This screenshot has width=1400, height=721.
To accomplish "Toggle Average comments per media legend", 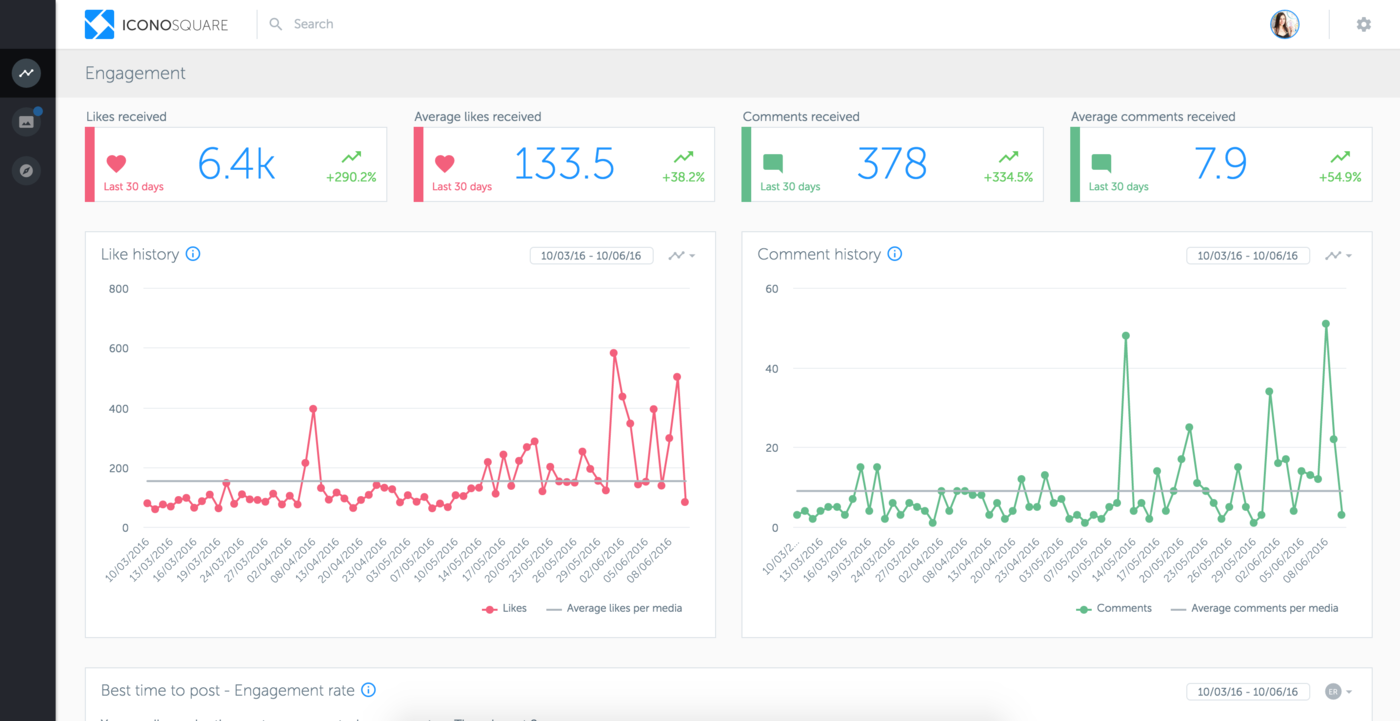I will [x=1254, y=608].
